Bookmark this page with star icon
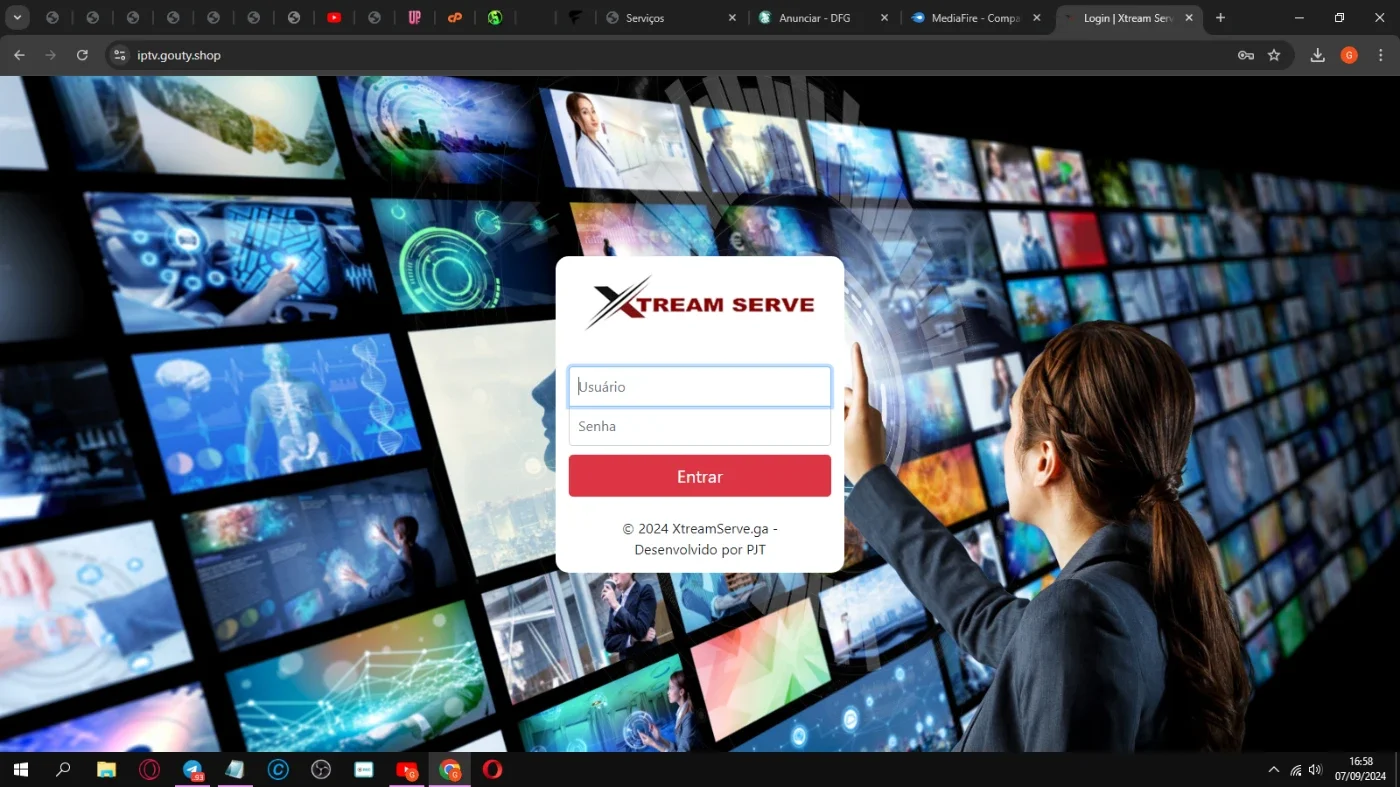Screen dimensions: 1400x787 1274,55
